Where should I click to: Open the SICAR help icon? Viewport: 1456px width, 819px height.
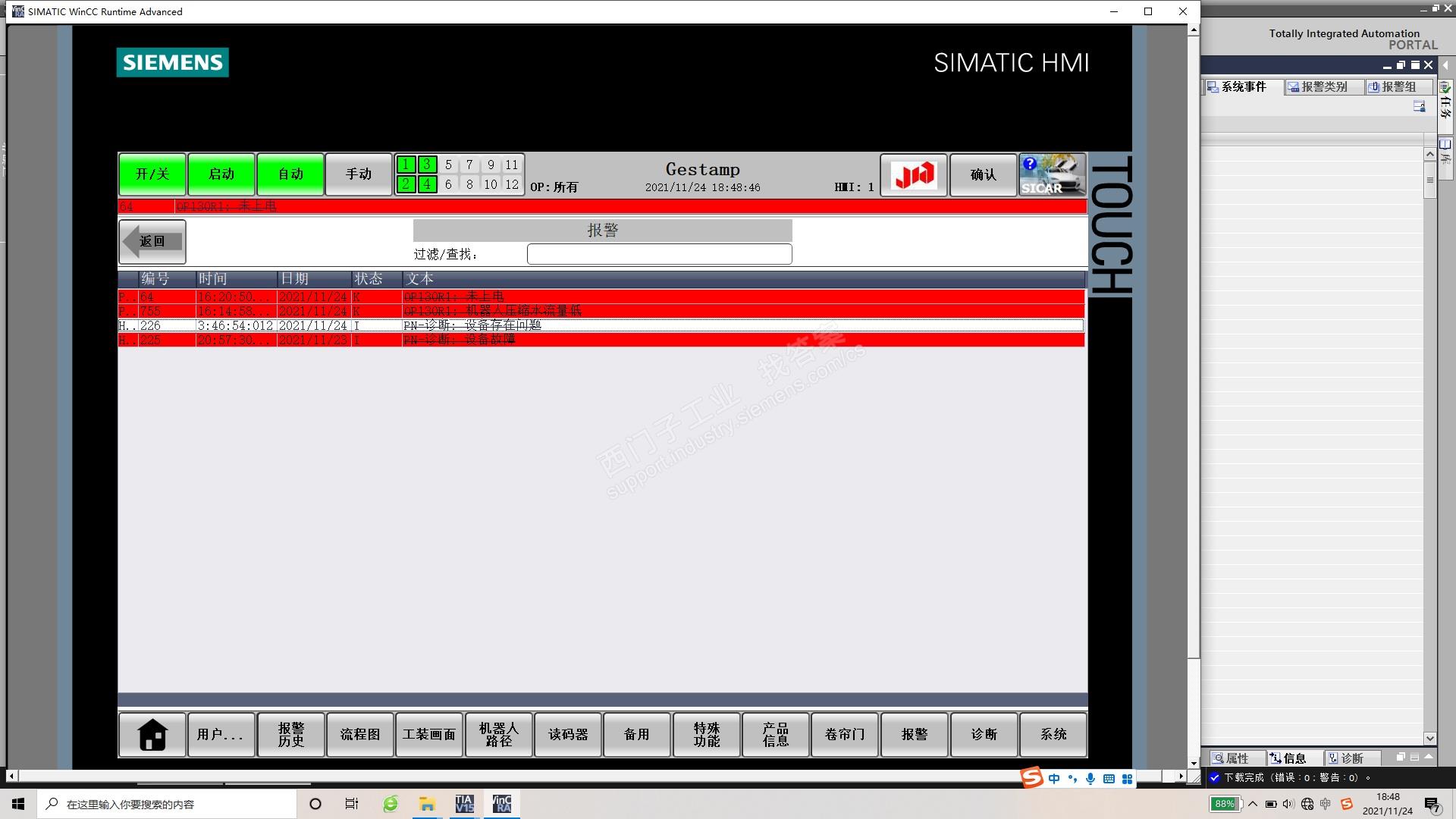click(1052, 175)
